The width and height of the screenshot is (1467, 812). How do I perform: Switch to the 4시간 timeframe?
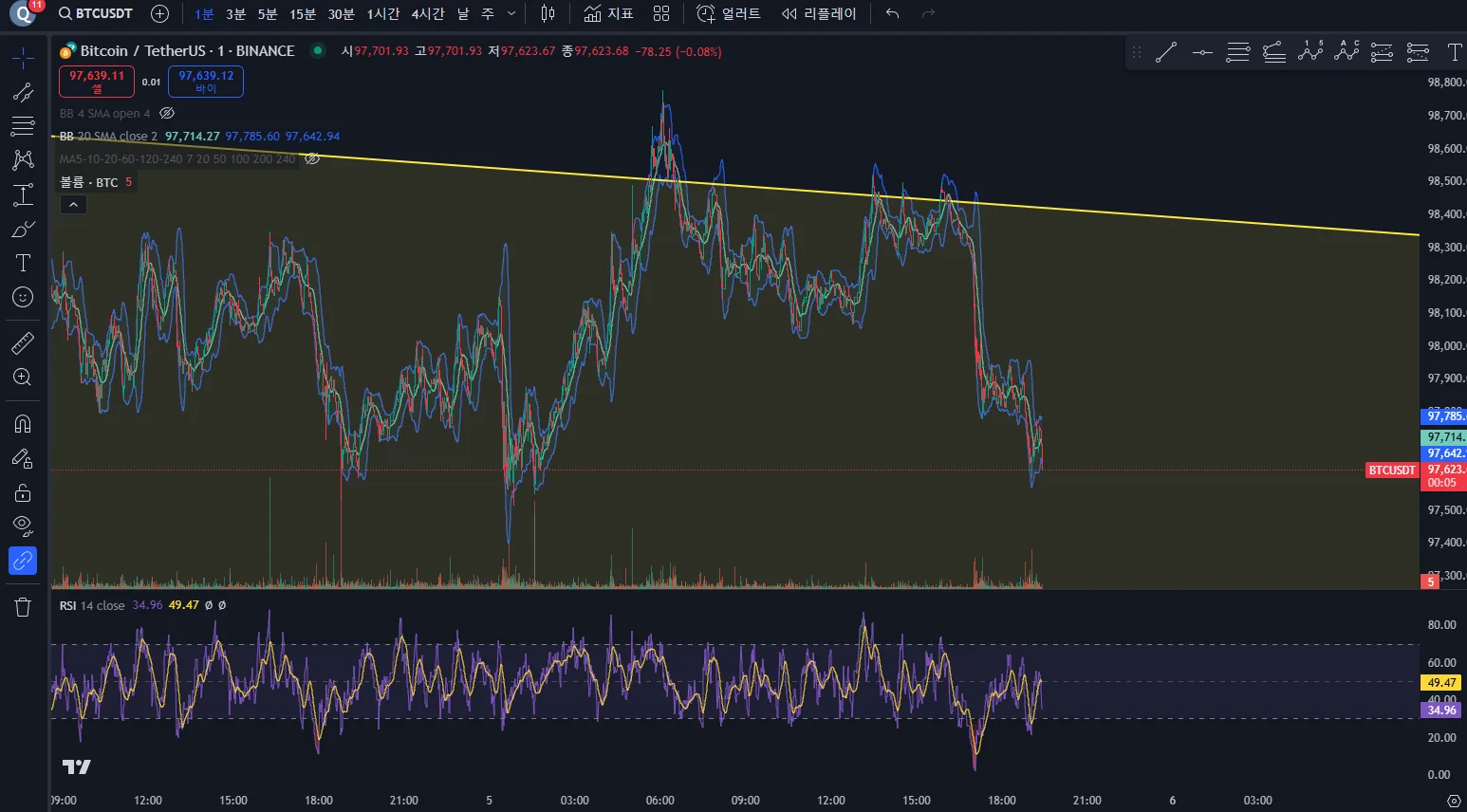[428, 14]
